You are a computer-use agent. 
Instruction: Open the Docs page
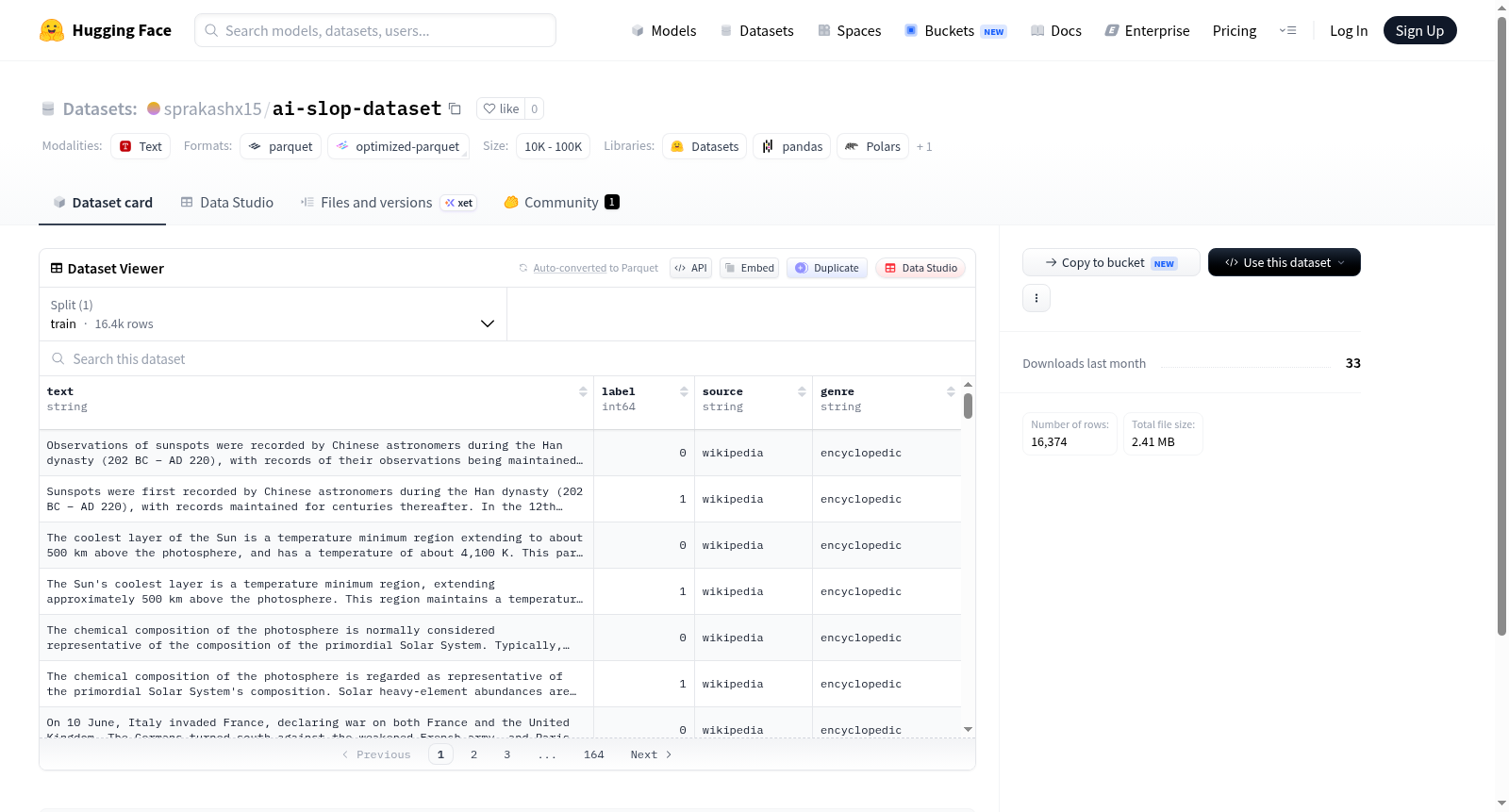(x=1056, y=30)
